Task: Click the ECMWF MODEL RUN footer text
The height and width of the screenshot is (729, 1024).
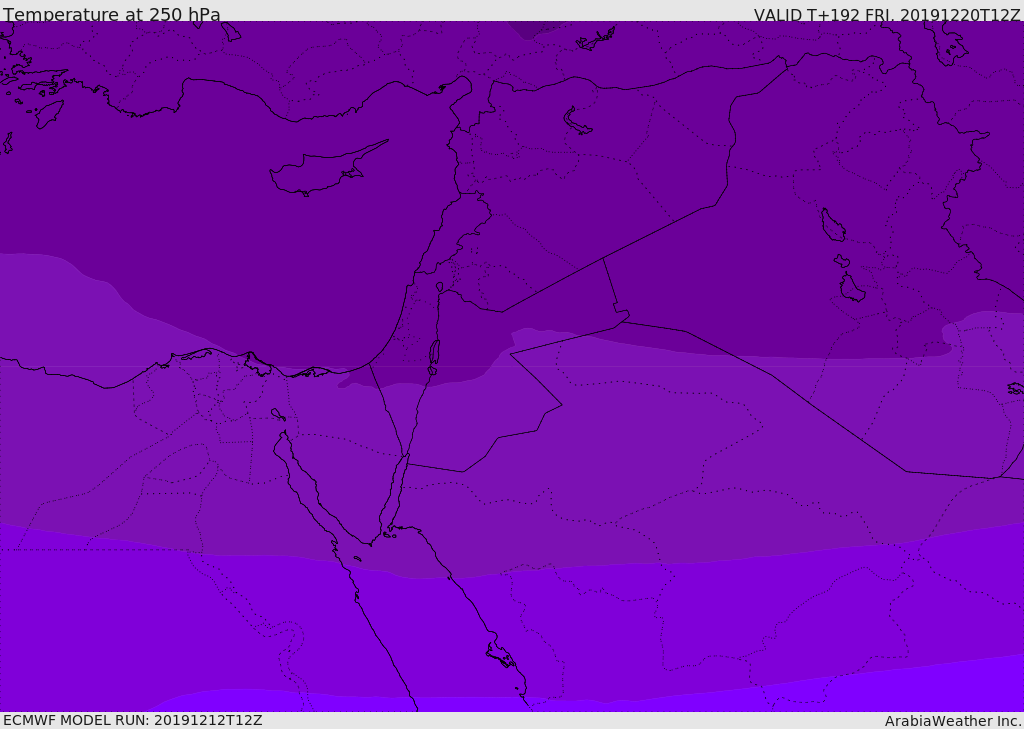Action: click(x=133, y=720)
